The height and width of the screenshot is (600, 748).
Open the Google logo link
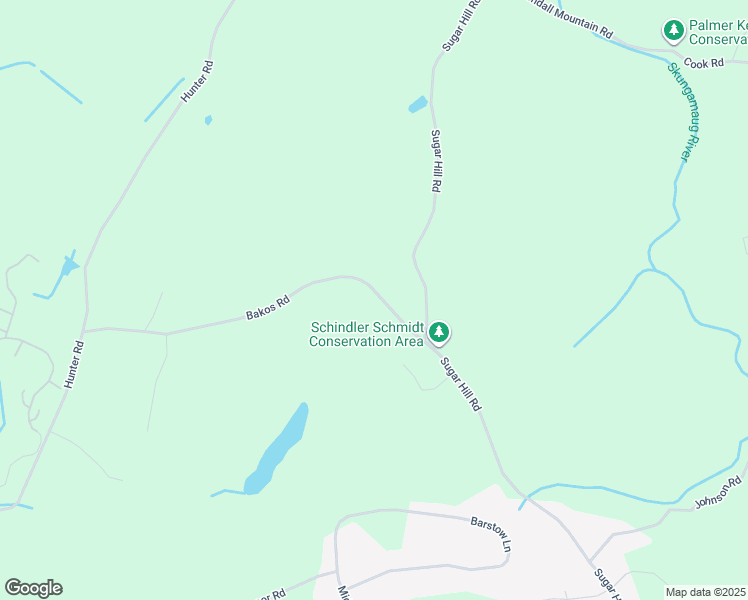click(34, 588)
